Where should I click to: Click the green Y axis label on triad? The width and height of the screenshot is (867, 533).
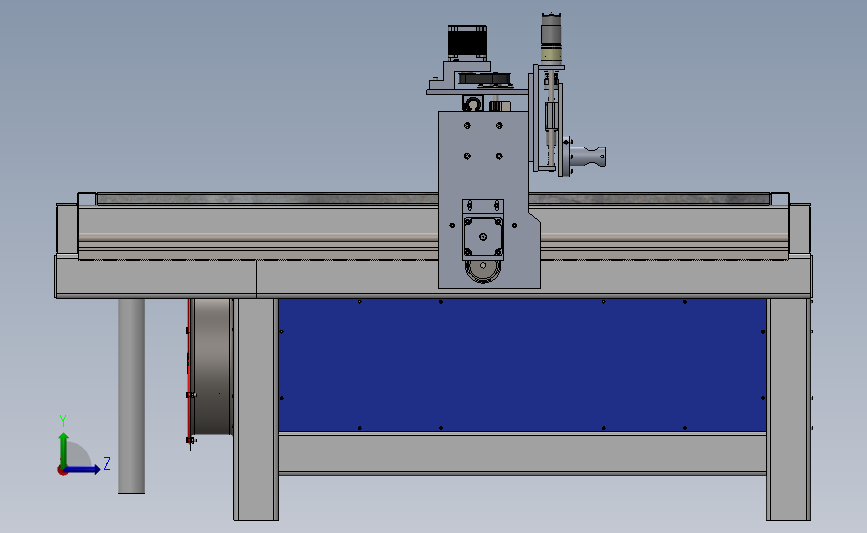tap(63, 421)
